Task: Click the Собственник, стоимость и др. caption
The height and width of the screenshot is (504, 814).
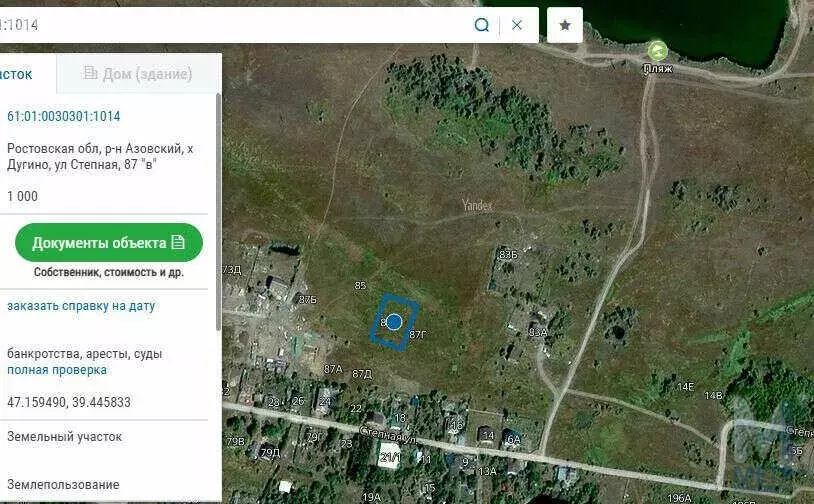Action: tap(108, 272)
